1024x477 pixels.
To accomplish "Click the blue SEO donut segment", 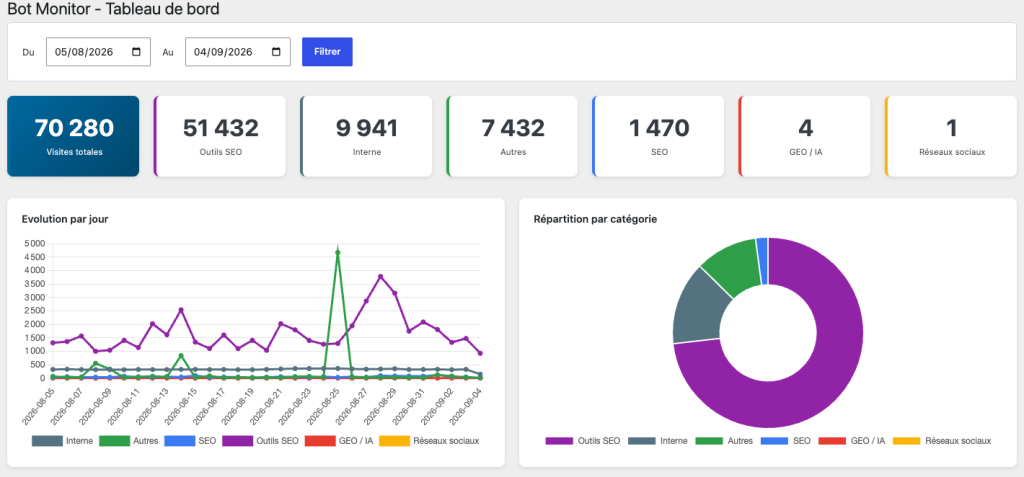I will [x=762, y=261].
